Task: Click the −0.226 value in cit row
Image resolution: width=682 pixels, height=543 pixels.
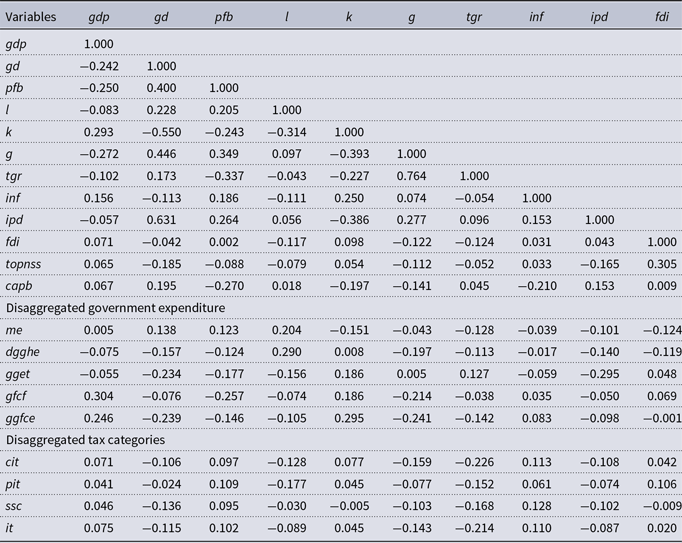Action: (474, 462)
